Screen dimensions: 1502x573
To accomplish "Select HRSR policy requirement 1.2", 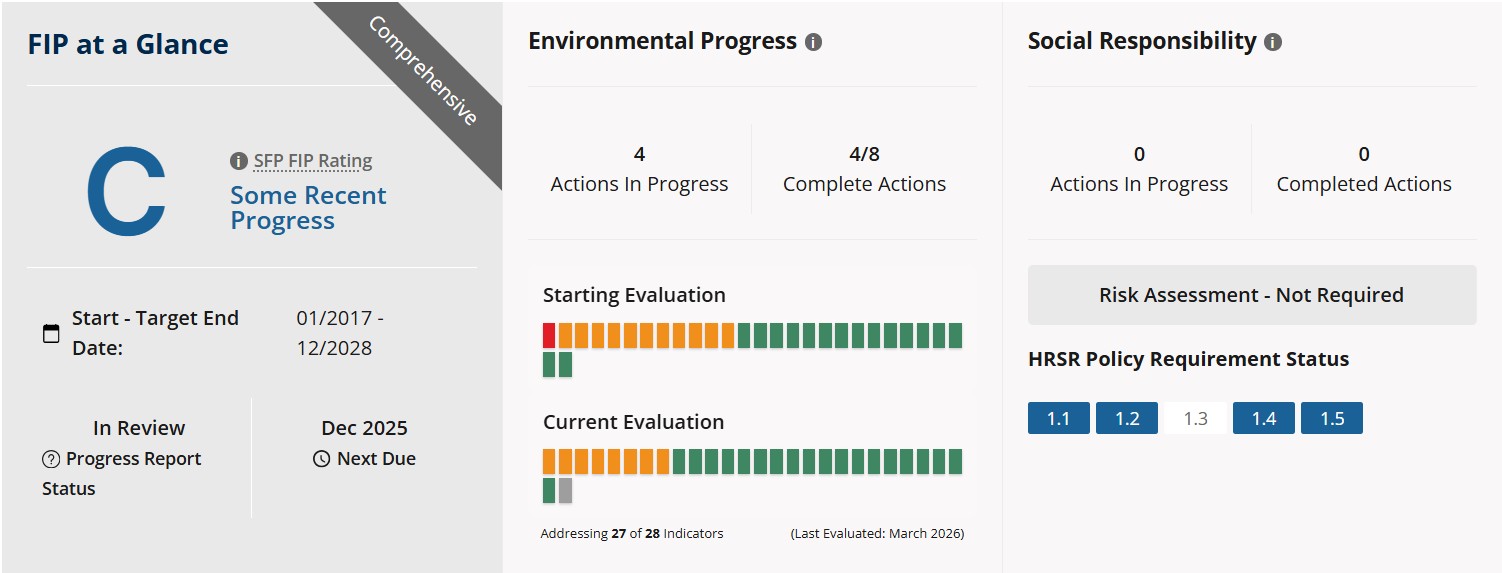I will click(1126, 418).
